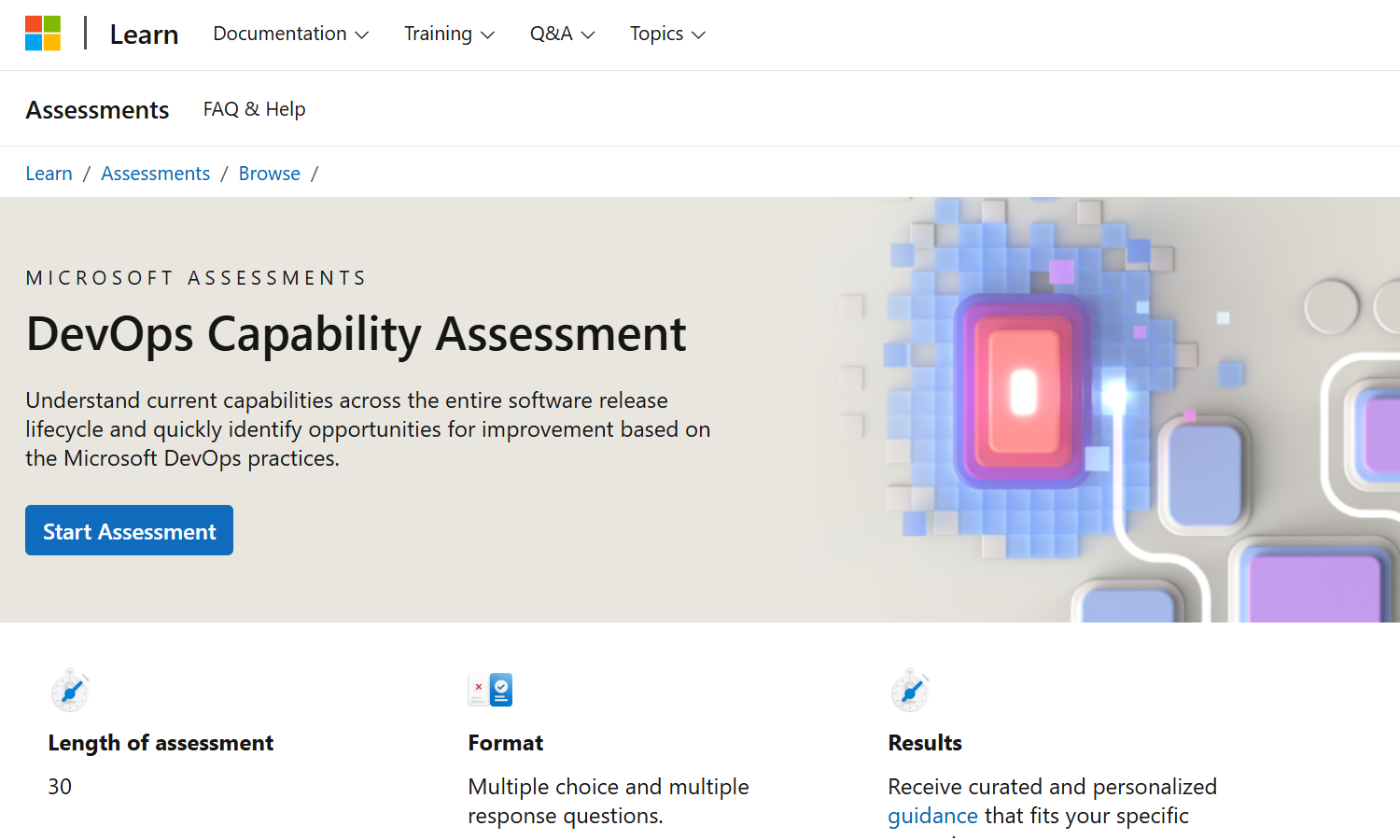Click the Microsoft logo

click(x=43, y=34)
